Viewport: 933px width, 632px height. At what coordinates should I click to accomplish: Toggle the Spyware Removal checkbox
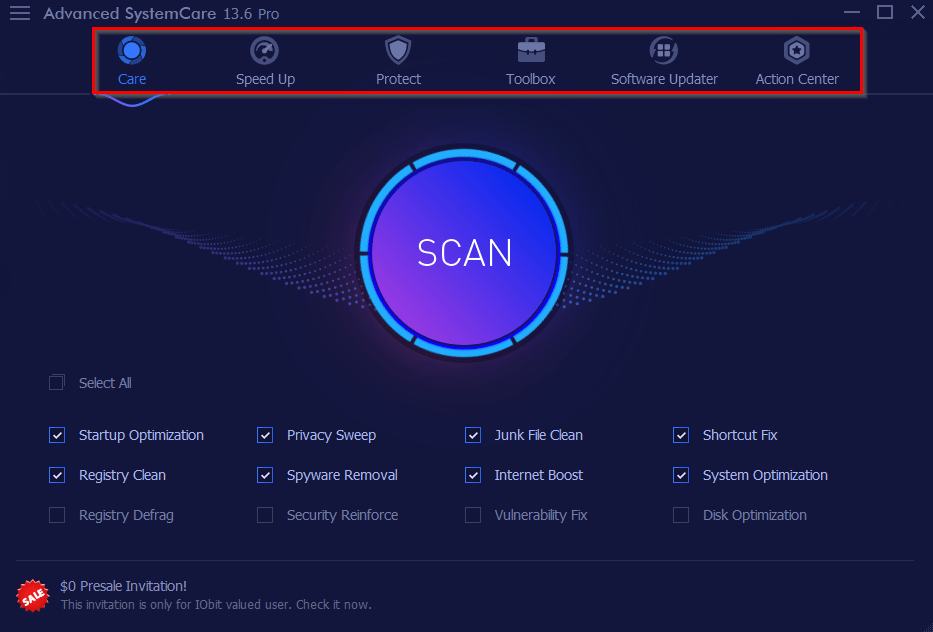pos(265,475)
